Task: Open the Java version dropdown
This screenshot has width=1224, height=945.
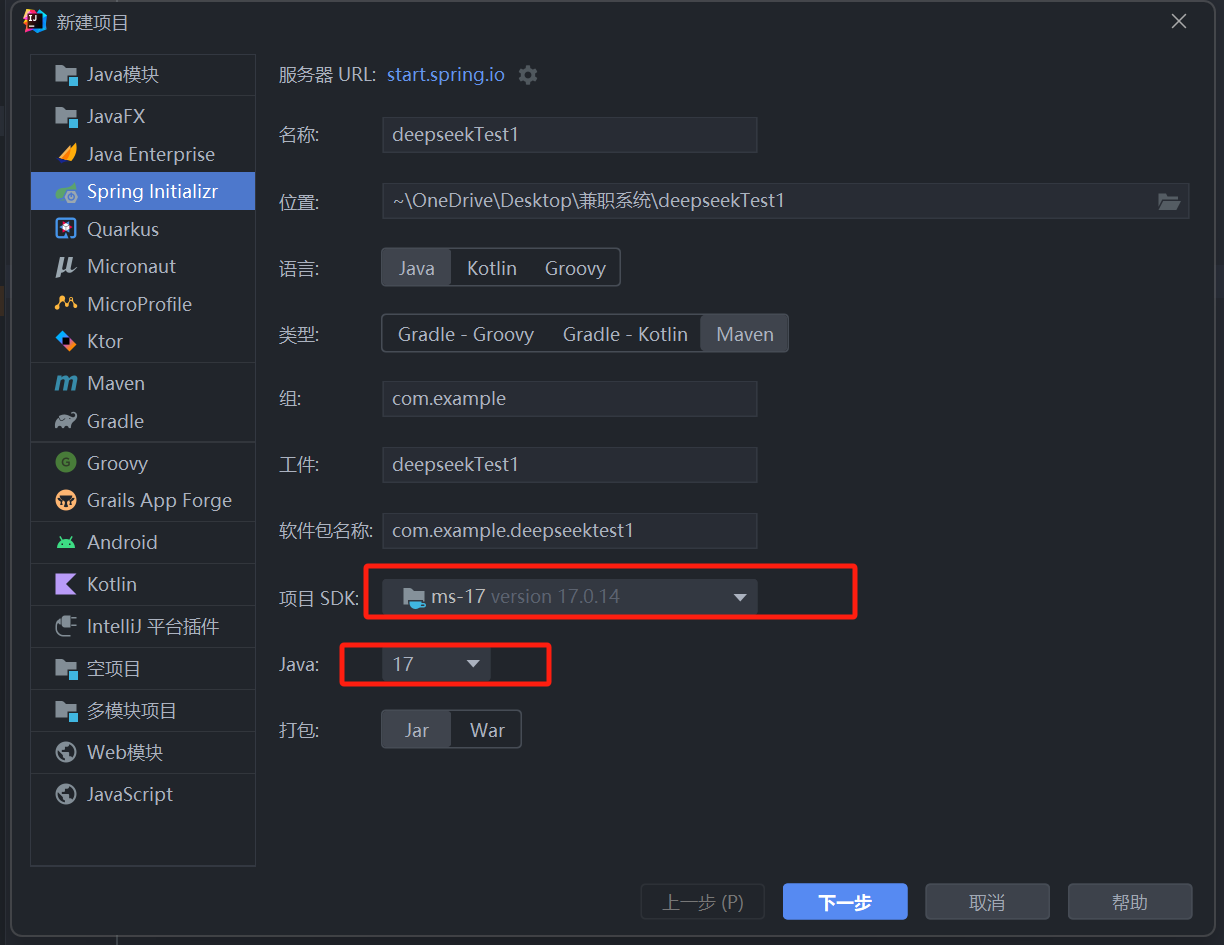Action: (436, 664)
